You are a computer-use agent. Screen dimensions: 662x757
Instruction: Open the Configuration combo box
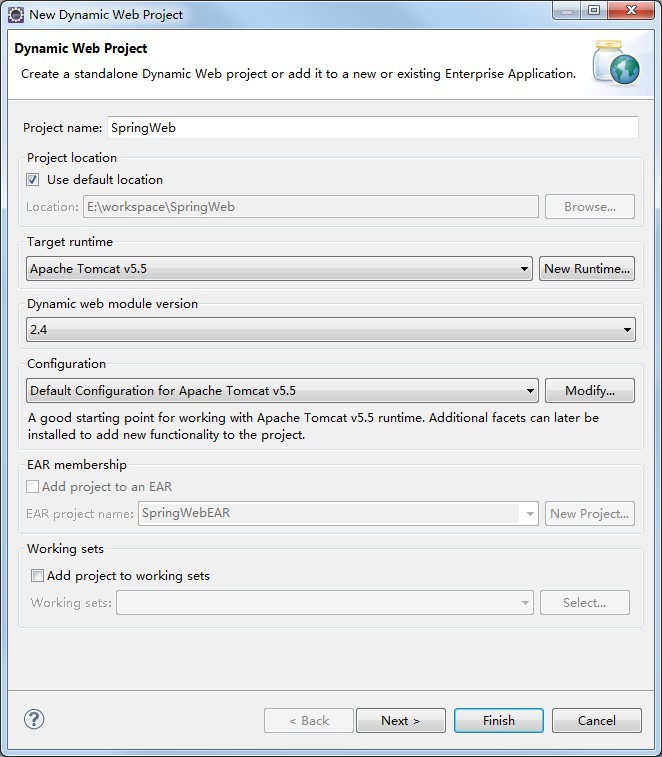point(282,391)
